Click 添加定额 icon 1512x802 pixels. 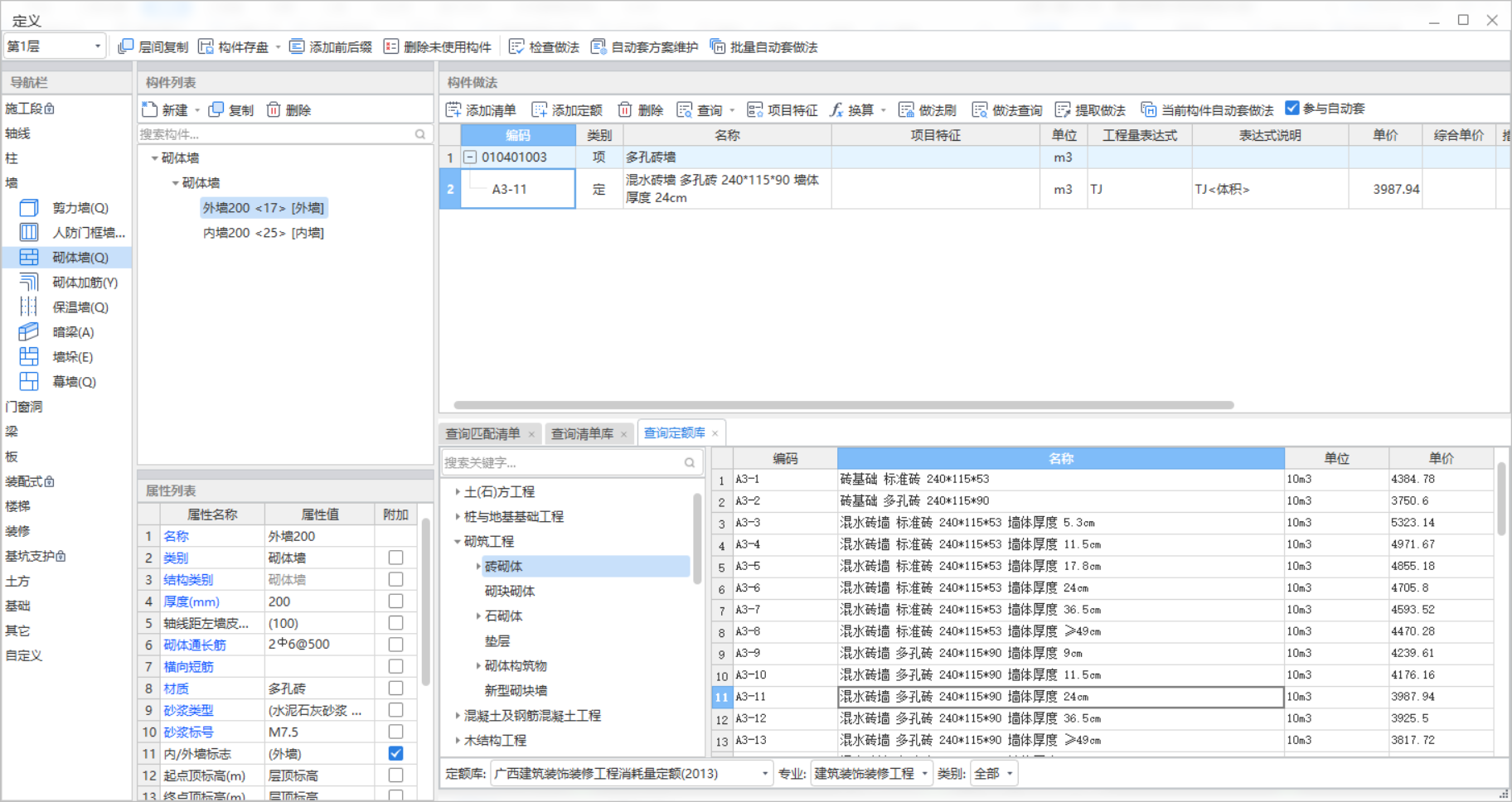(540, 109)
